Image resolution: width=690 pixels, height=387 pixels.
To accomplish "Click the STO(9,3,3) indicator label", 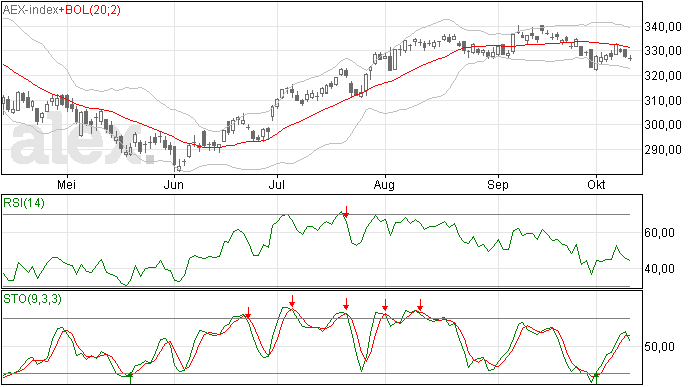I will pos(33,299).
